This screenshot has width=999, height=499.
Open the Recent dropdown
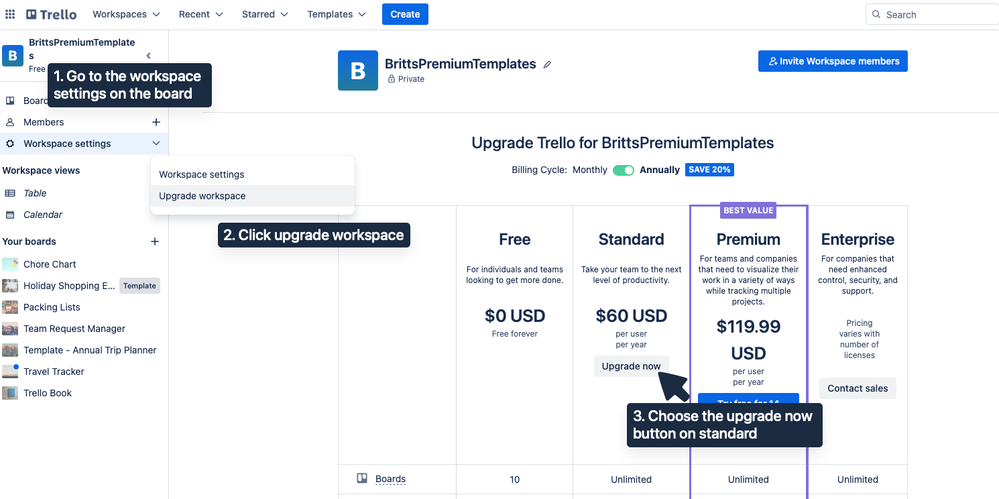201,14
